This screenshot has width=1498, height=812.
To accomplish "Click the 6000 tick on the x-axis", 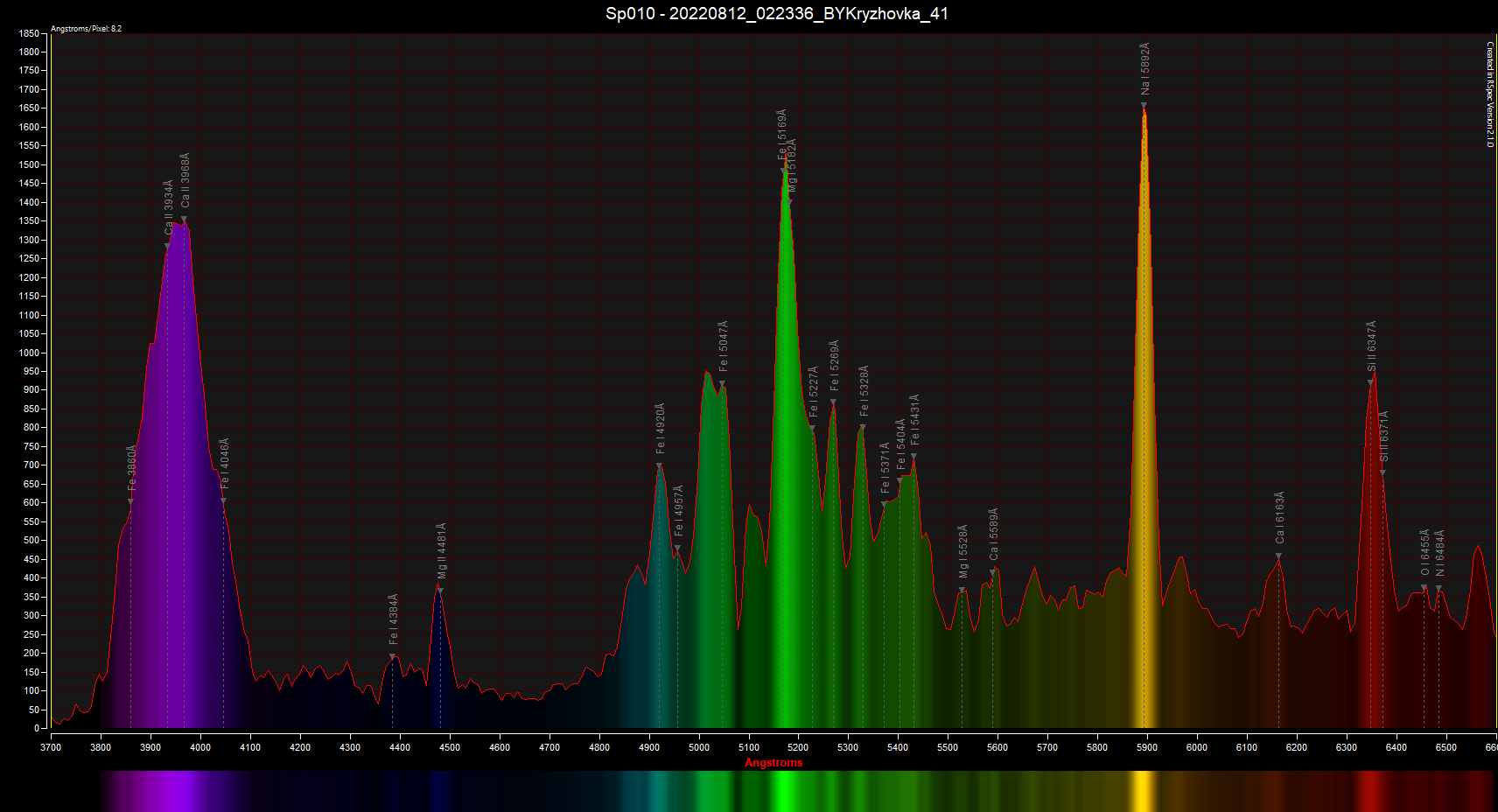I will coord(1197,747).
